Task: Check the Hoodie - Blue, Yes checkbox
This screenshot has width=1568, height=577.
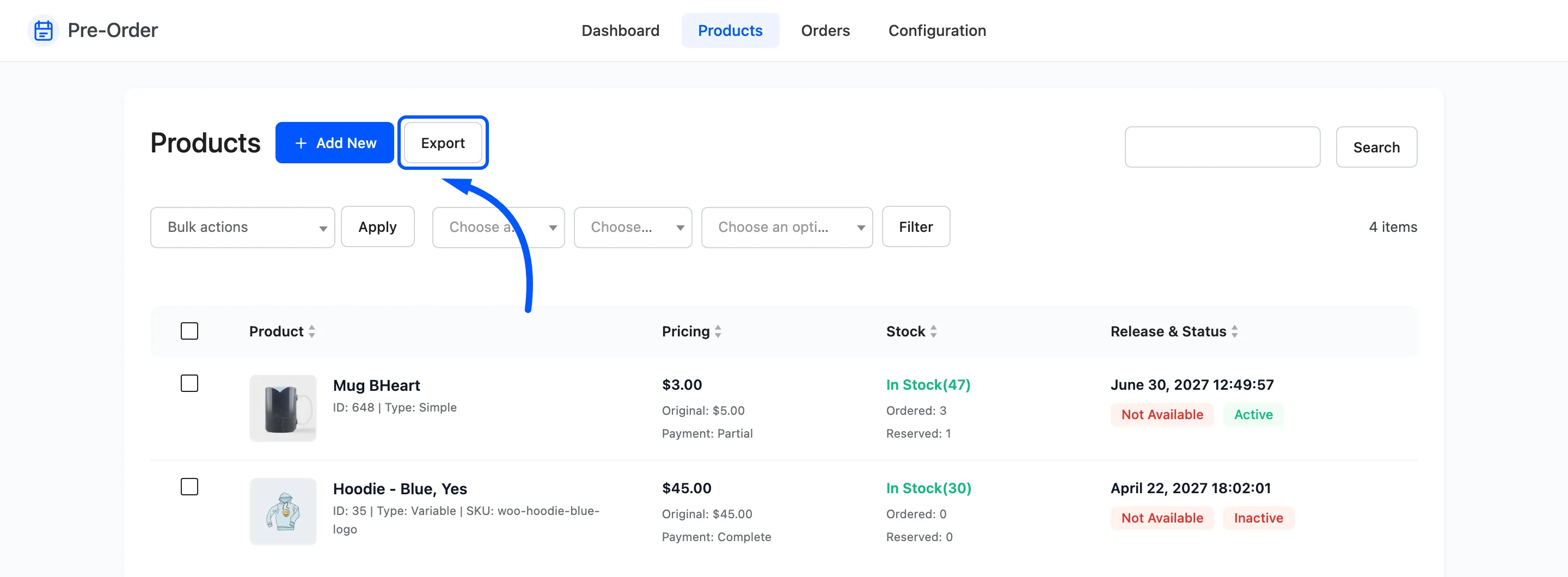Action: [189, 487]
